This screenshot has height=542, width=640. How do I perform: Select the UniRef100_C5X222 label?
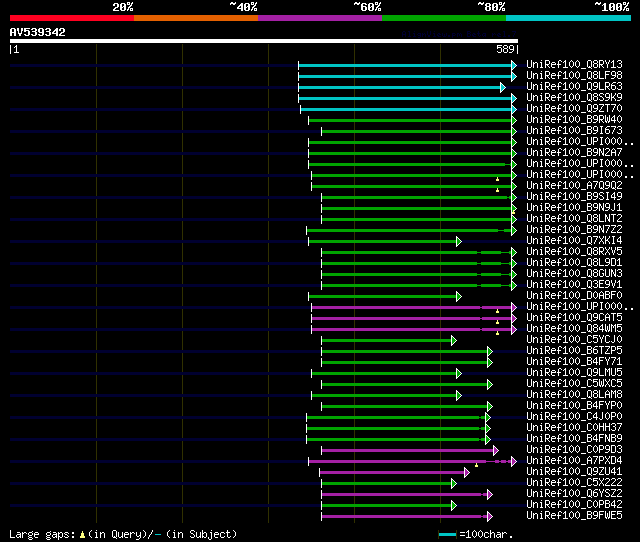coord(574,483)
